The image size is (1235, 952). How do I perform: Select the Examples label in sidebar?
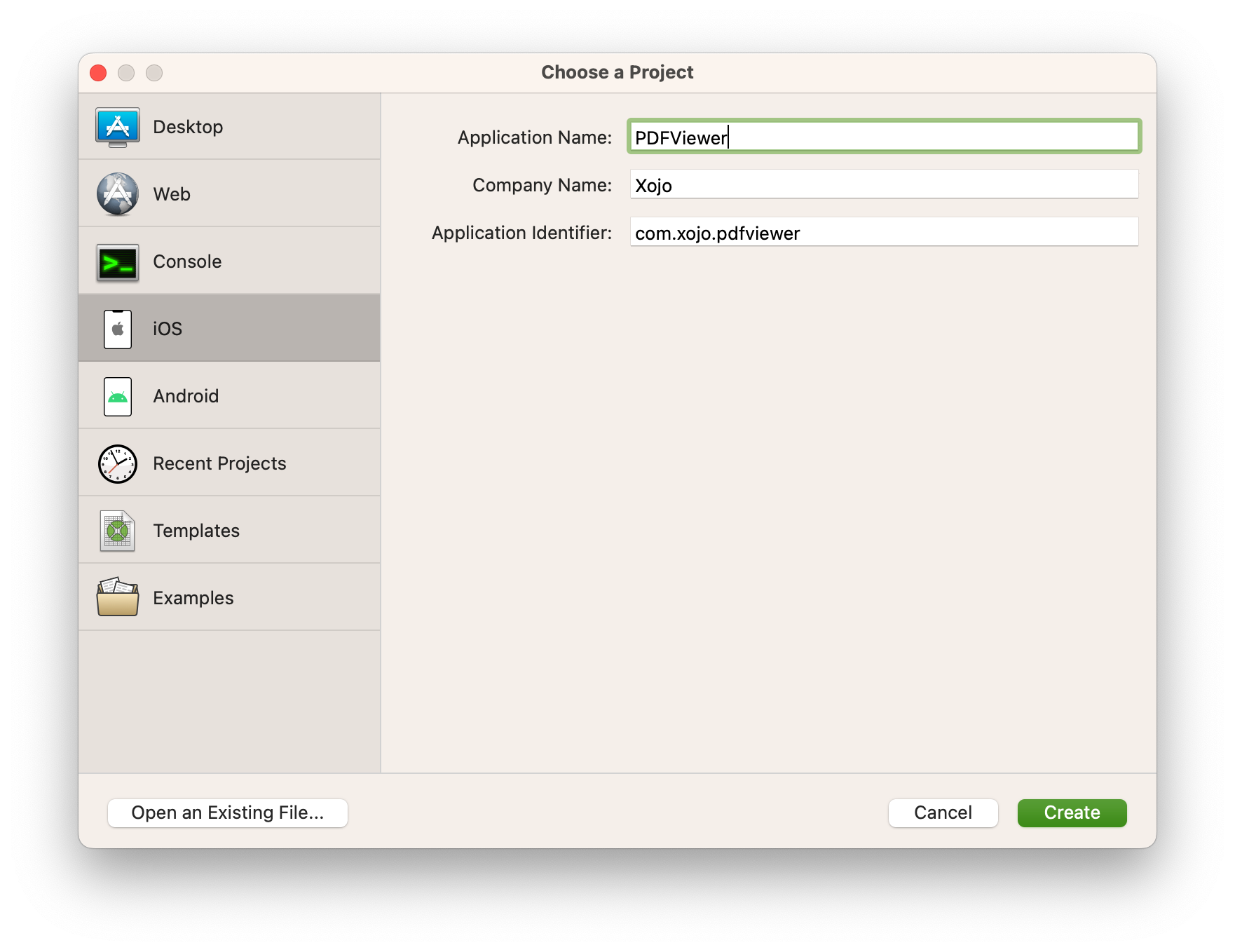click(x=193, y=598)
